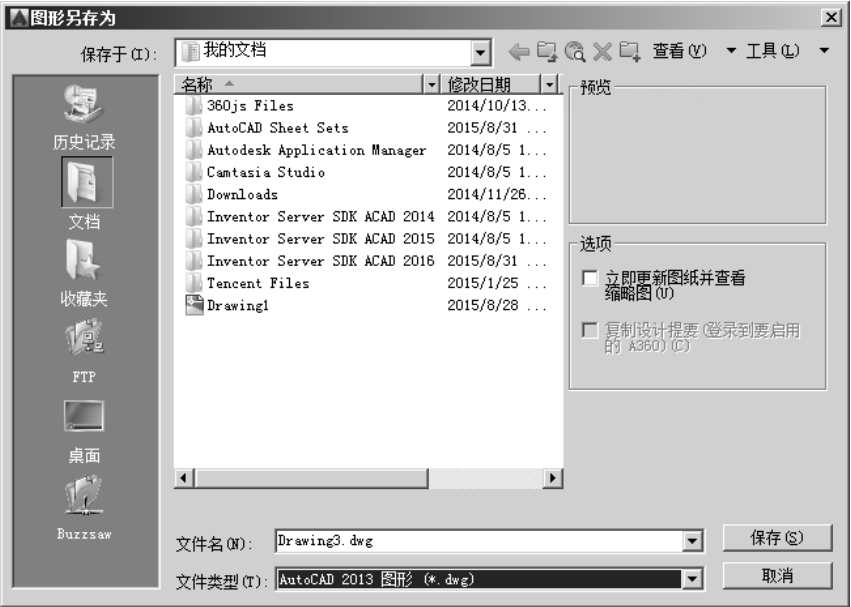Open the 收藏夹 (Favorites) location

pyautogui.click(x=84, y=273)
